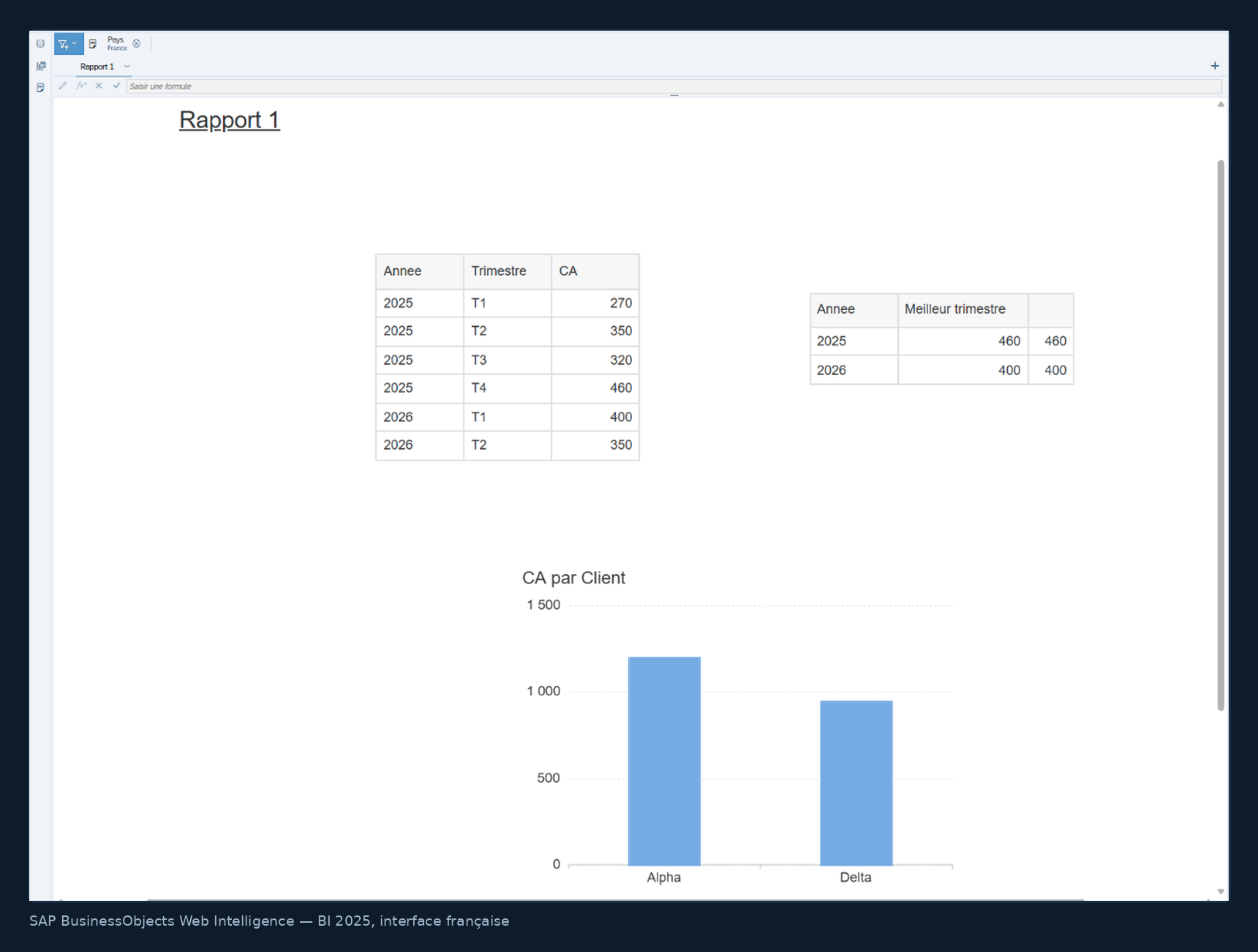
Task: Click the pencil edit formula icon
Action: click(63, 86)
